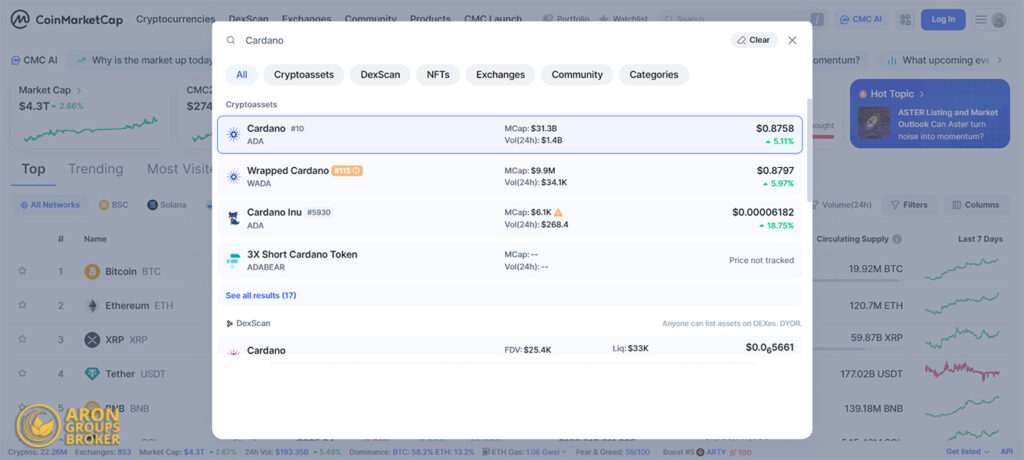1024x460 pixels.
Task: Click the 3X Short Cardano Token icon
Action: coord(234,260)
